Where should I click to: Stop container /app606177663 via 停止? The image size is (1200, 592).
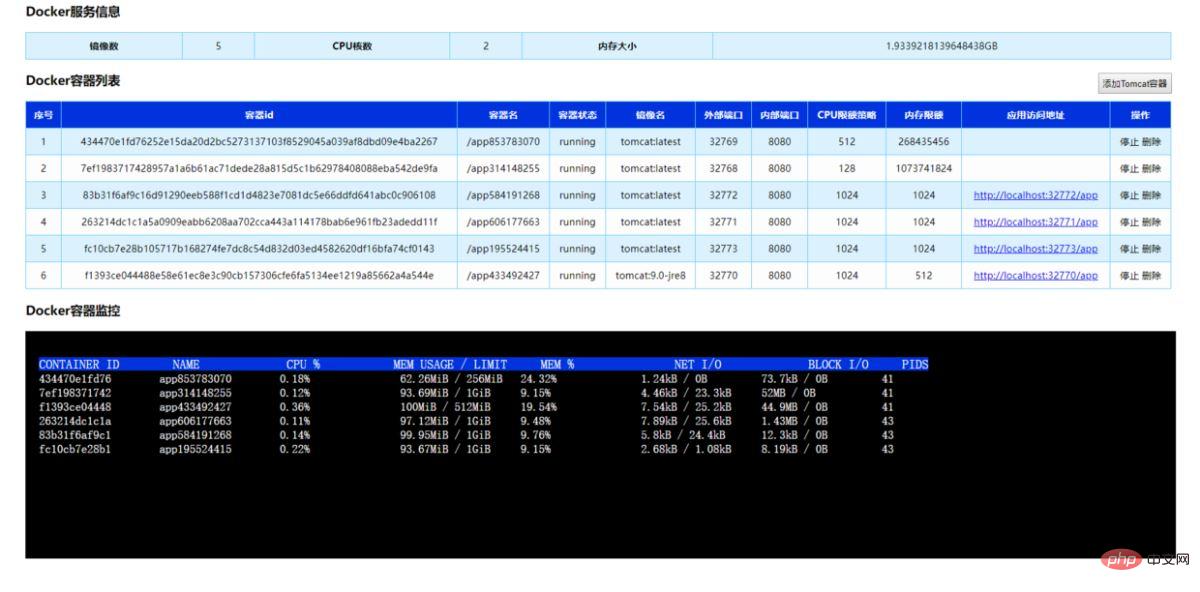(1129, 222)
